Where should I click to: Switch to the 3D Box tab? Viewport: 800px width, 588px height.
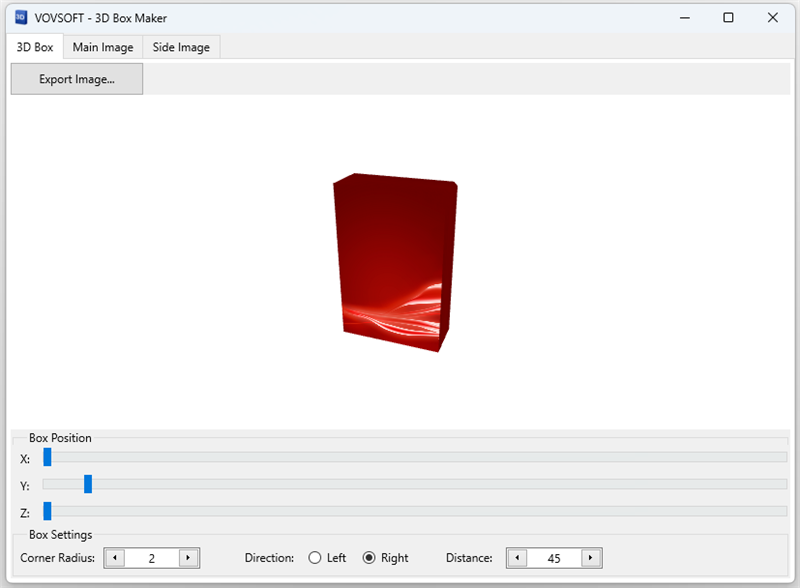(x=35, y=47)
